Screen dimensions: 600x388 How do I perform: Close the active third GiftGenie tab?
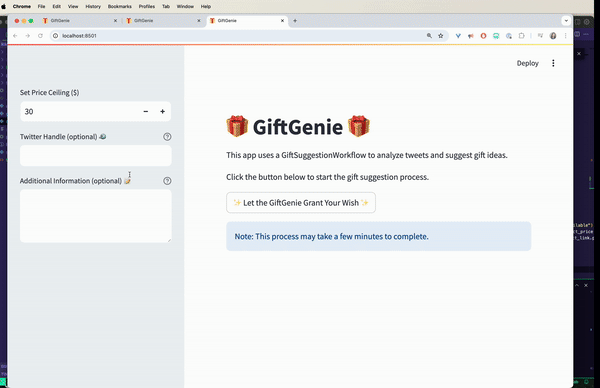tap(282, 21)
